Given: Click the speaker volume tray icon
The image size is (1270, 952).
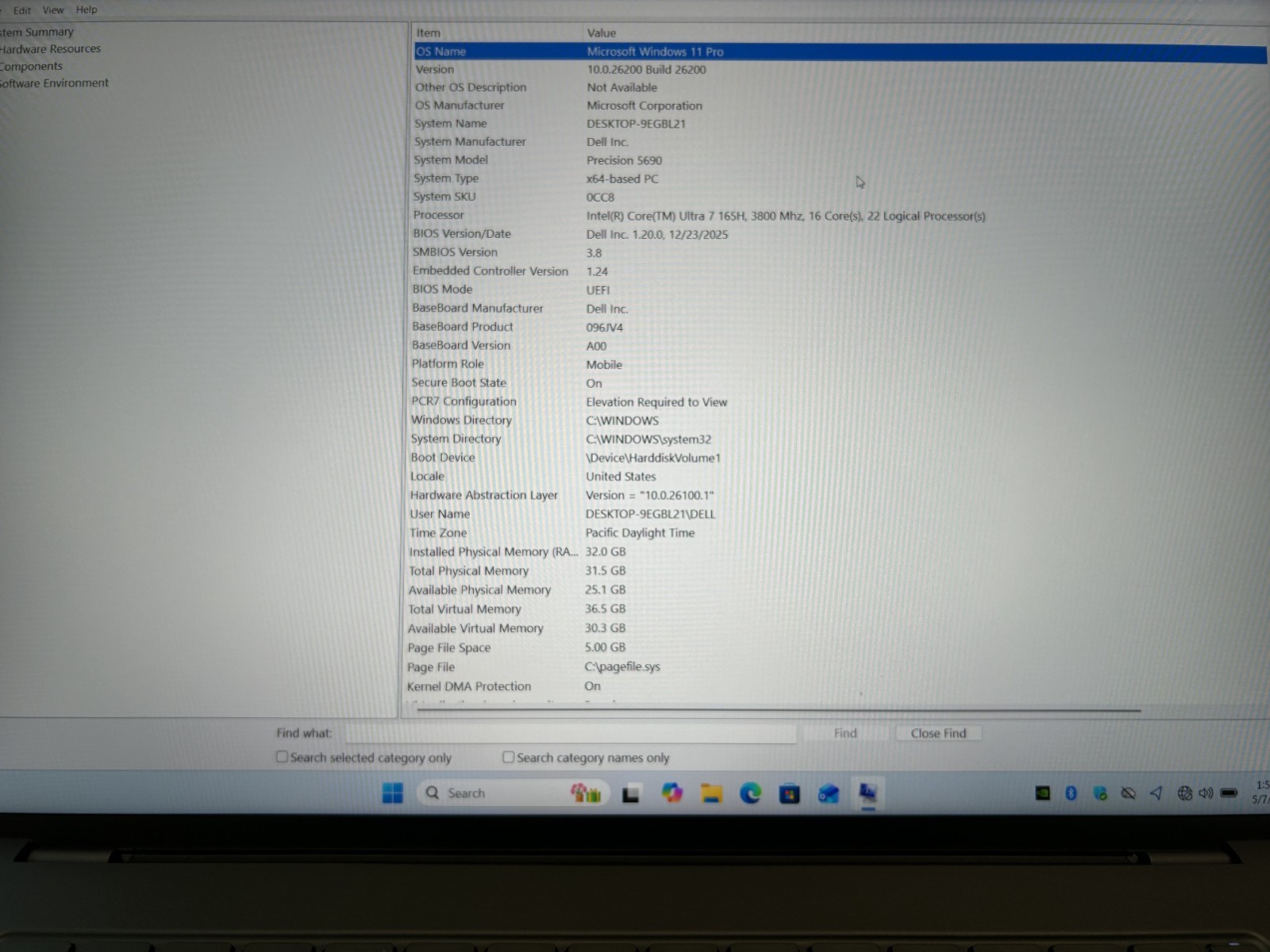Looking at the screenshot, I should coord(1206,793).
